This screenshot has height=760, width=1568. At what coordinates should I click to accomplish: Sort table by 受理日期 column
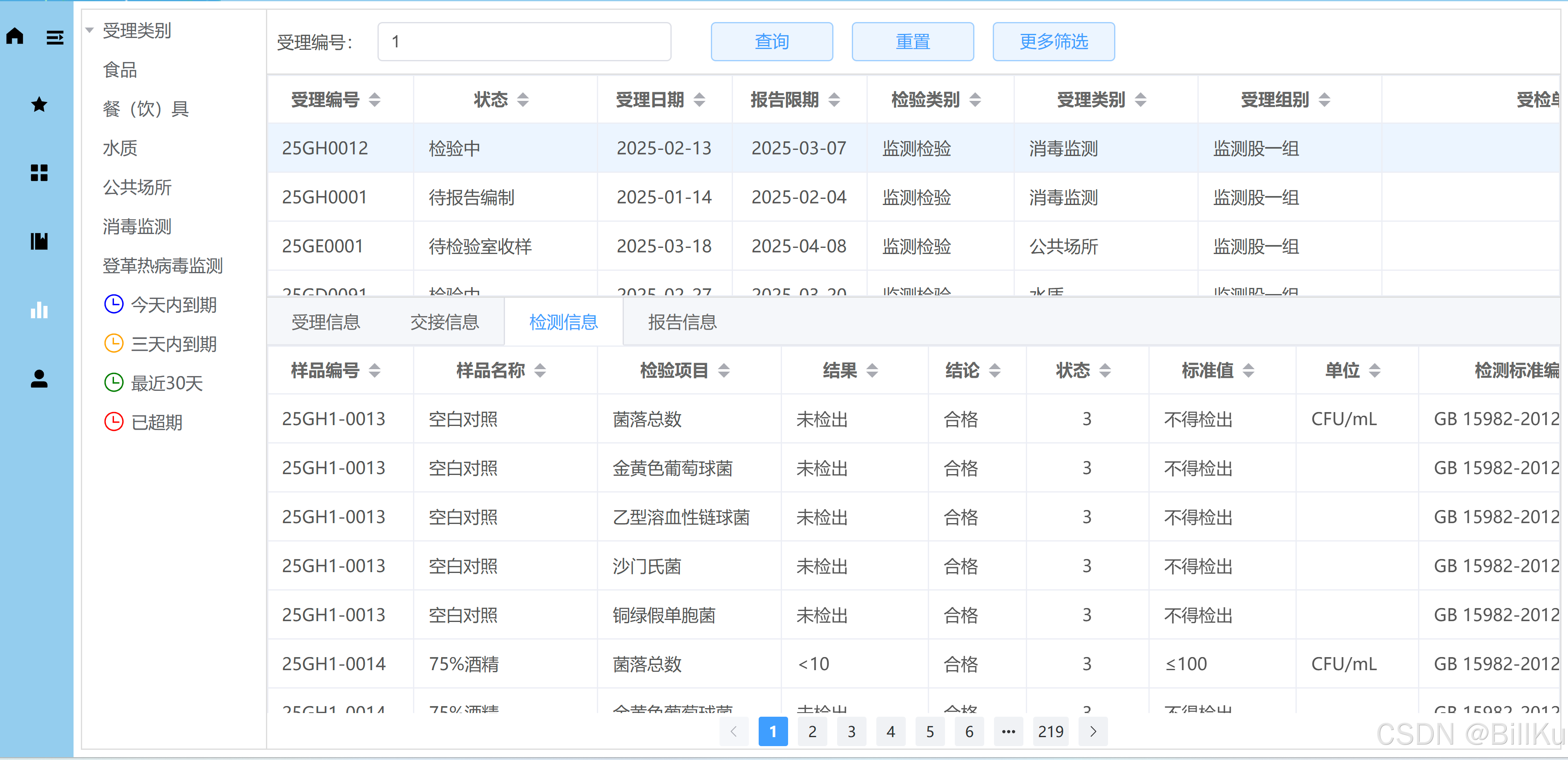point(699,99)
